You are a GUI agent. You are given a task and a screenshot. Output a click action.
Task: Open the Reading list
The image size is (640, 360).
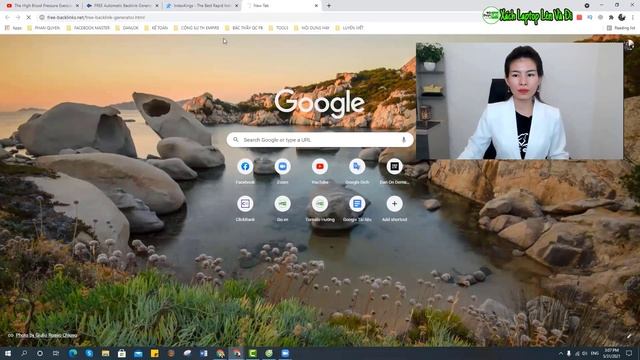621,28
